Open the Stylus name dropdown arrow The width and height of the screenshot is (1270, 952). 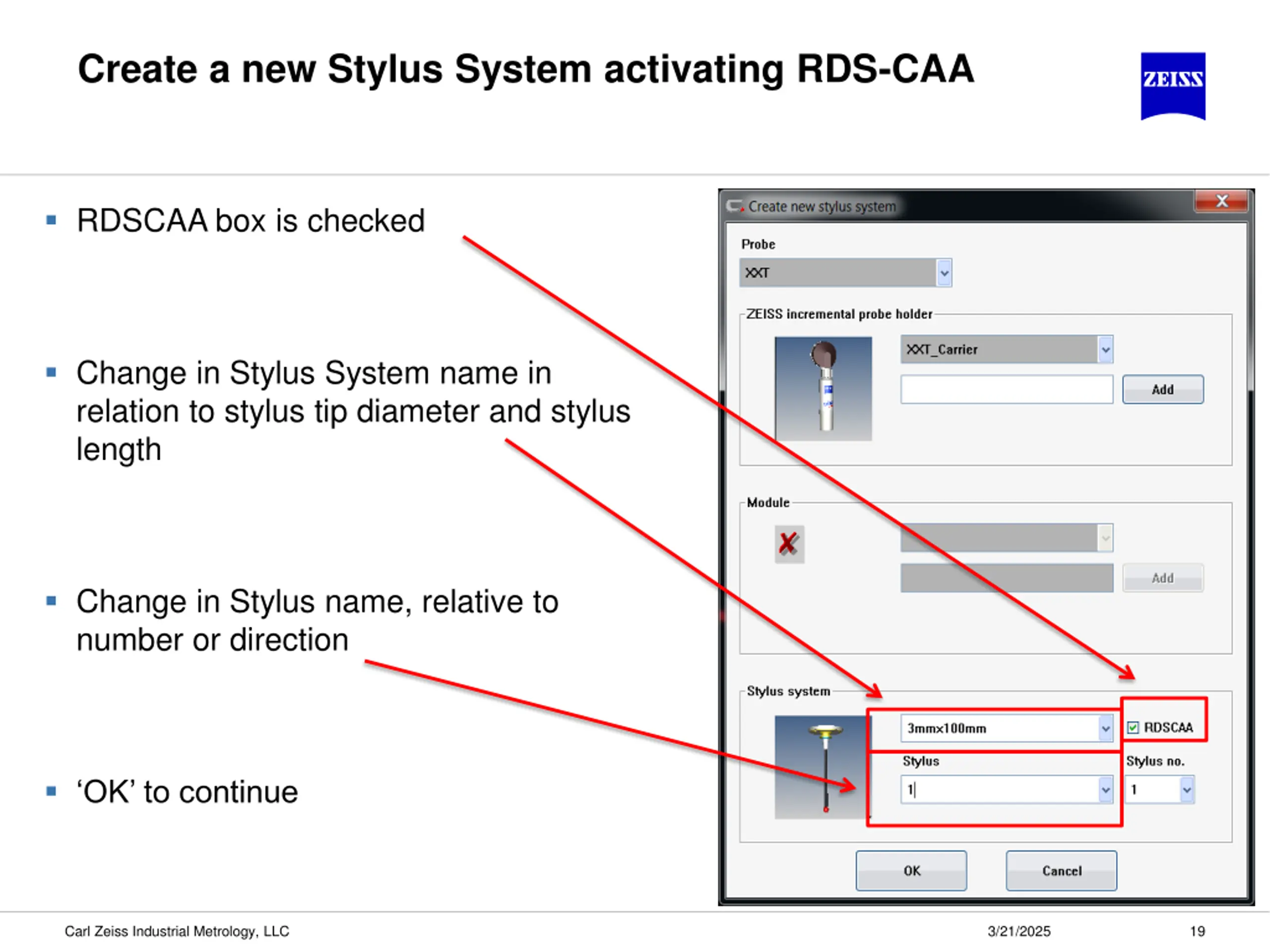[1105, 790]
